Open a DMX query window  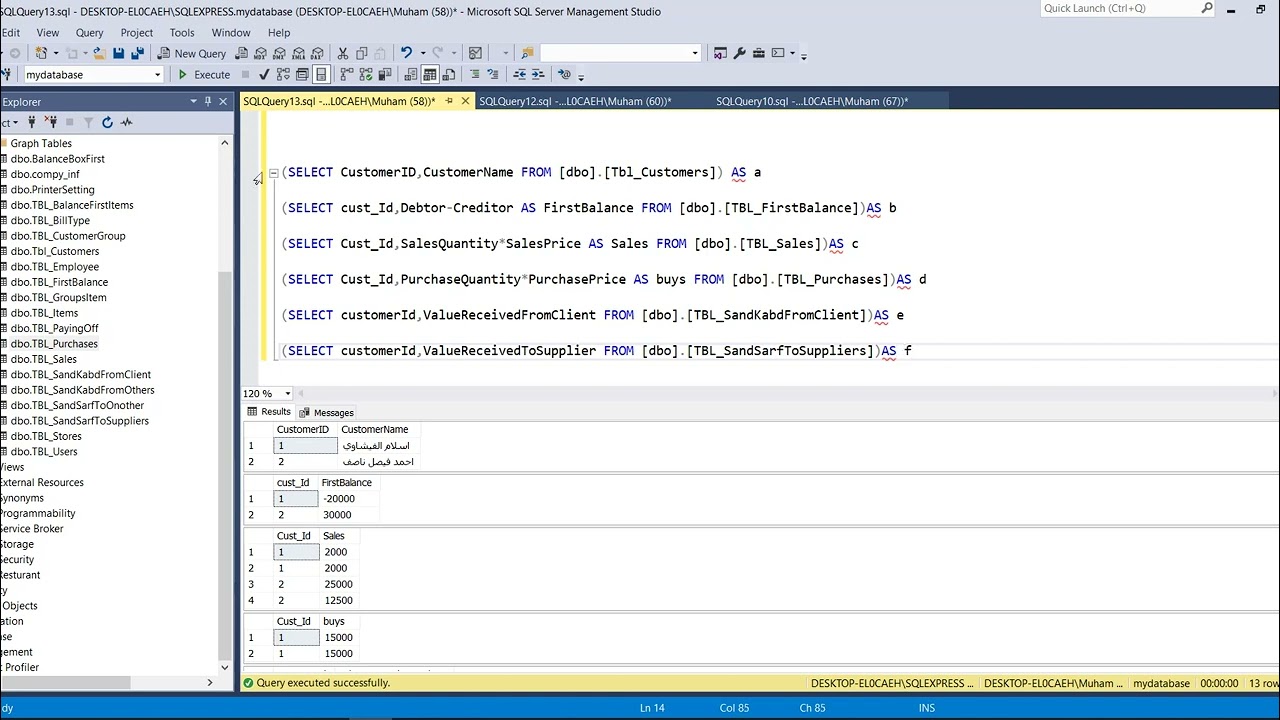(x=279, y=53)
